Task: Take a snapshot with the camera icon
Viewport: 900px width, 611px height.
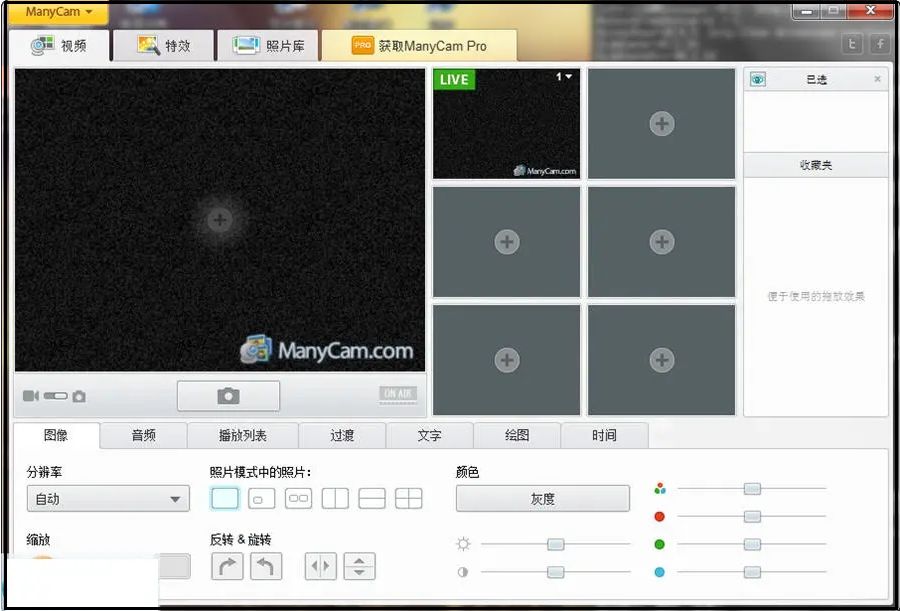Action: [227, 394]
